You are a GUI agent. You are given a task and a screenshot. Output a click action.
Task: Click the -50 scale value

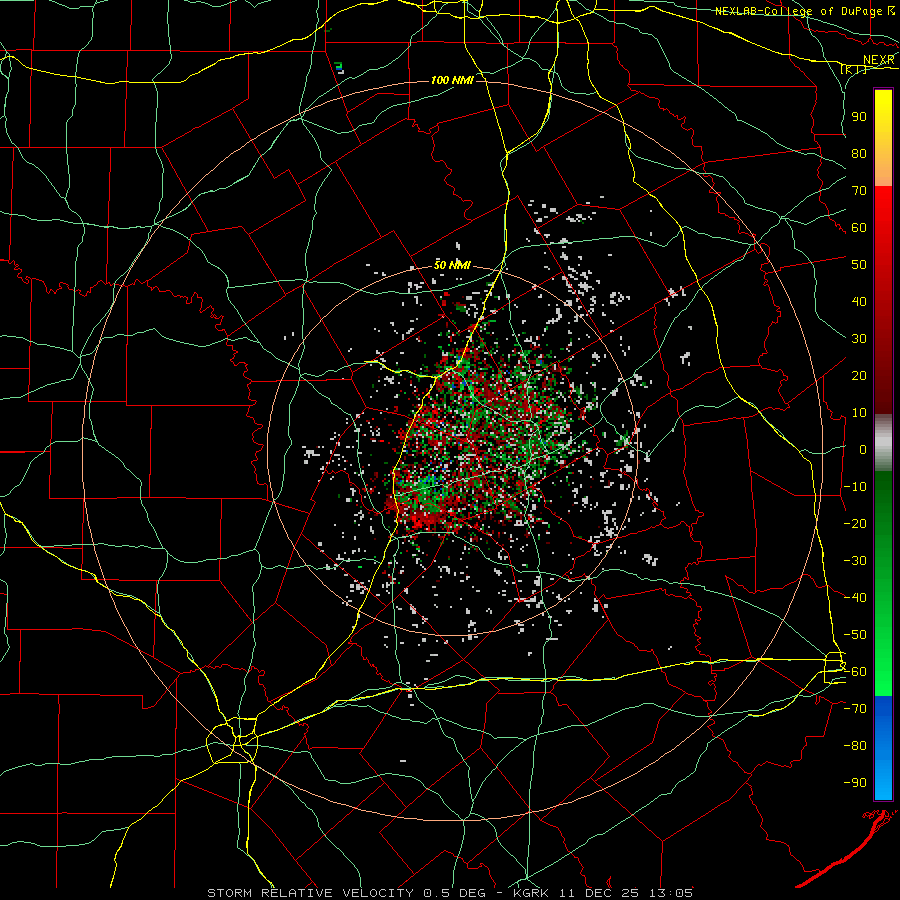pos(855,635)
